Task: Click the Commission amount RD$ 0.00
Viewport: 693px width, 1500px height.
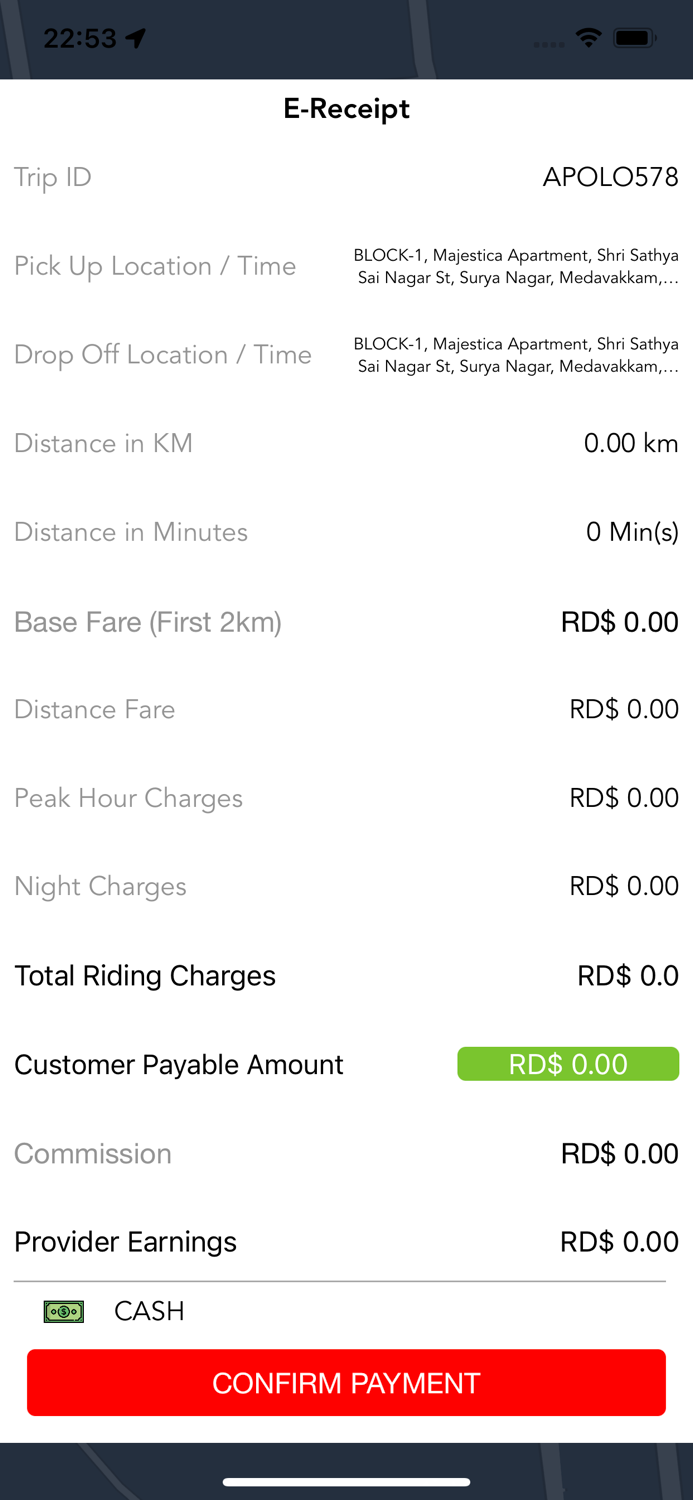Action: pos(620,1153)
